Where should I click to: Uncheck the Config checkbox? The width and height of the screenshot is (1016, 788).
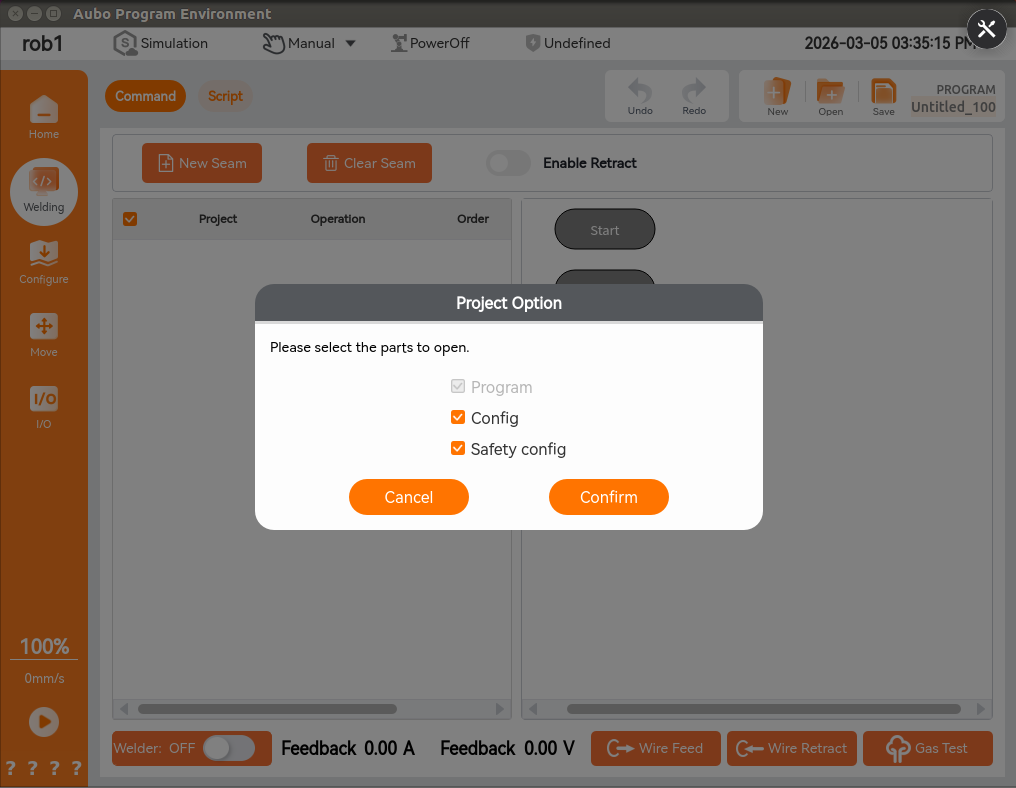click(x=458, y=418)
